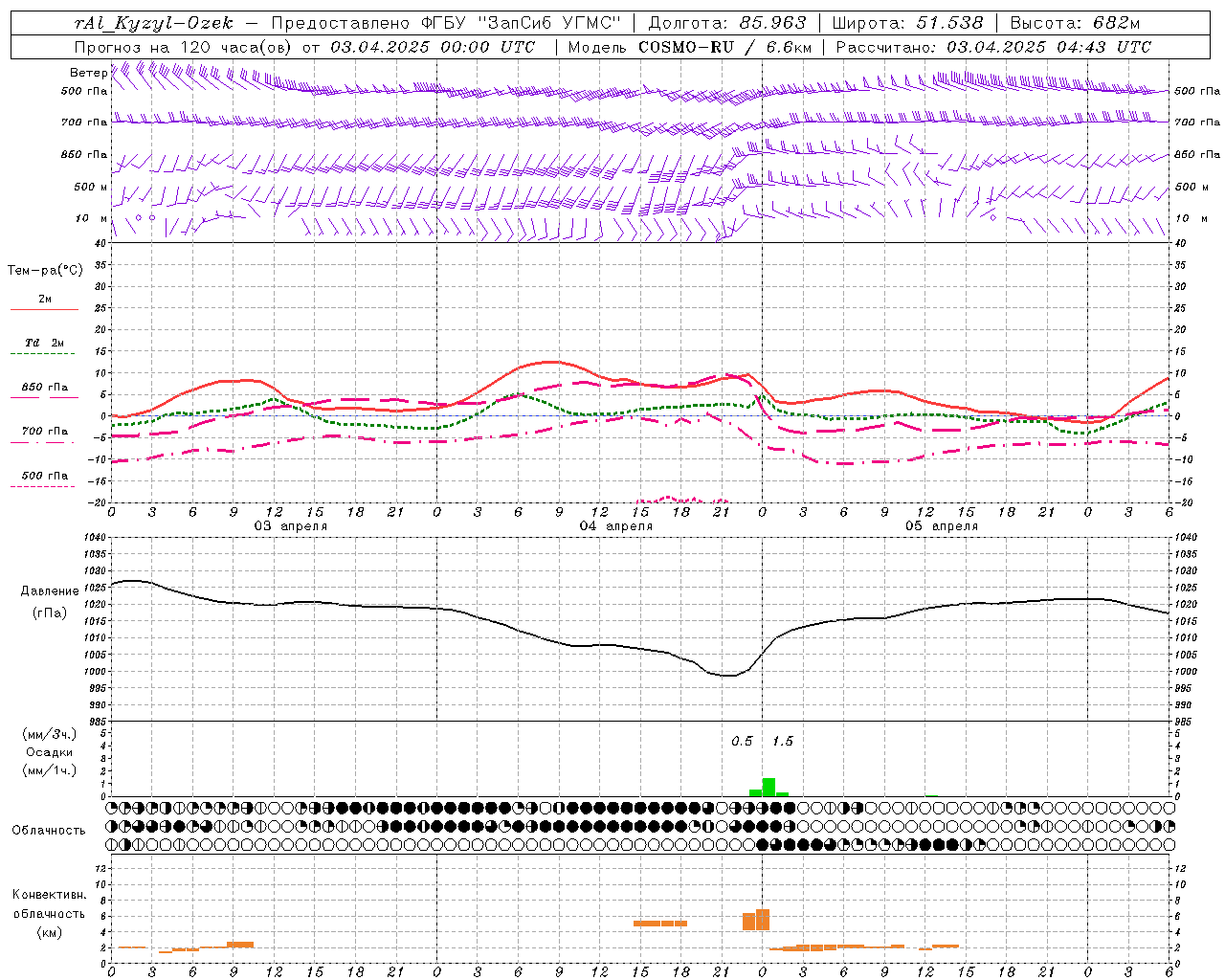Click the Осадки precipitation panel label
Image resolution: width=1225 pixels, height=980 pixels.
tap(50, 752)
